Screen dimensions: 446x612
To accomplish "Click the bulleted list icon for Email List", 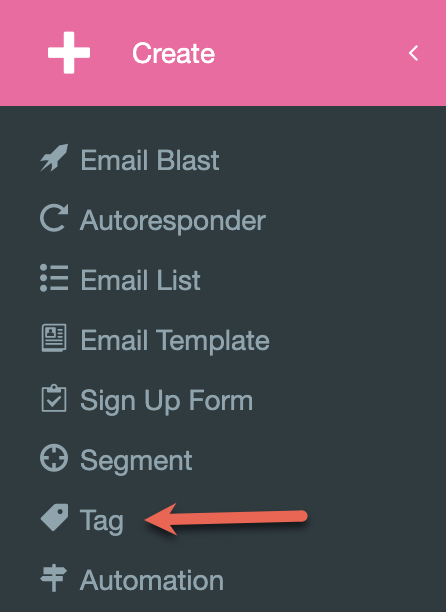I will click(54, 278).
